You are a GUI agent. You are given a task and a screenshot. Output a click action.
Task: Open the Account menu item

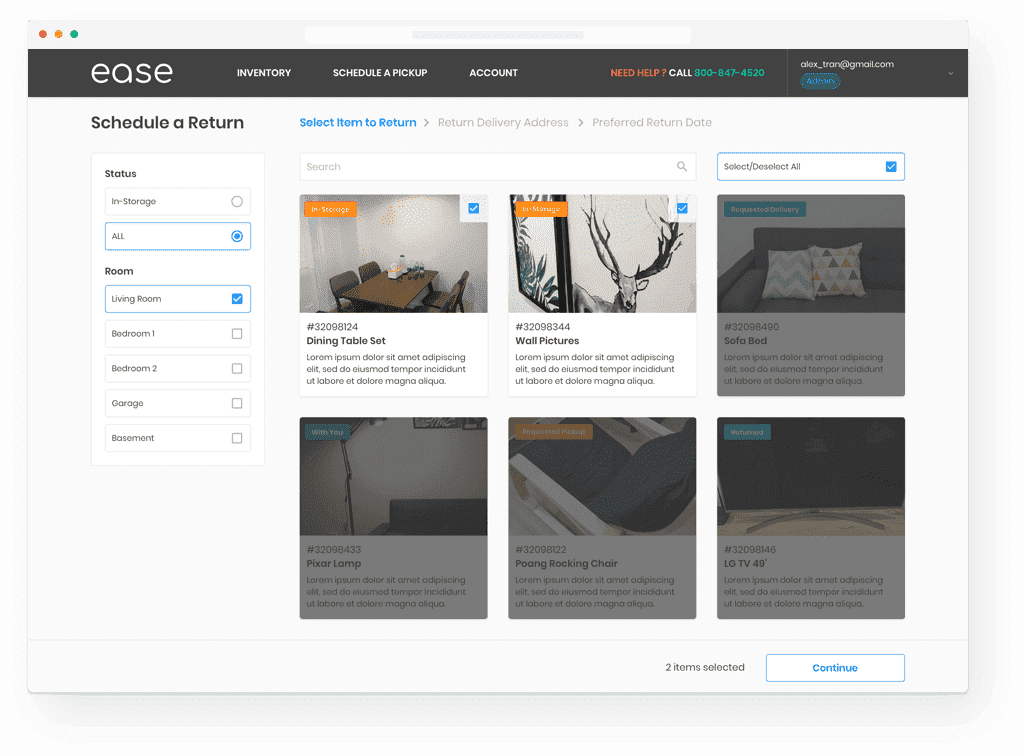point(493,73)
